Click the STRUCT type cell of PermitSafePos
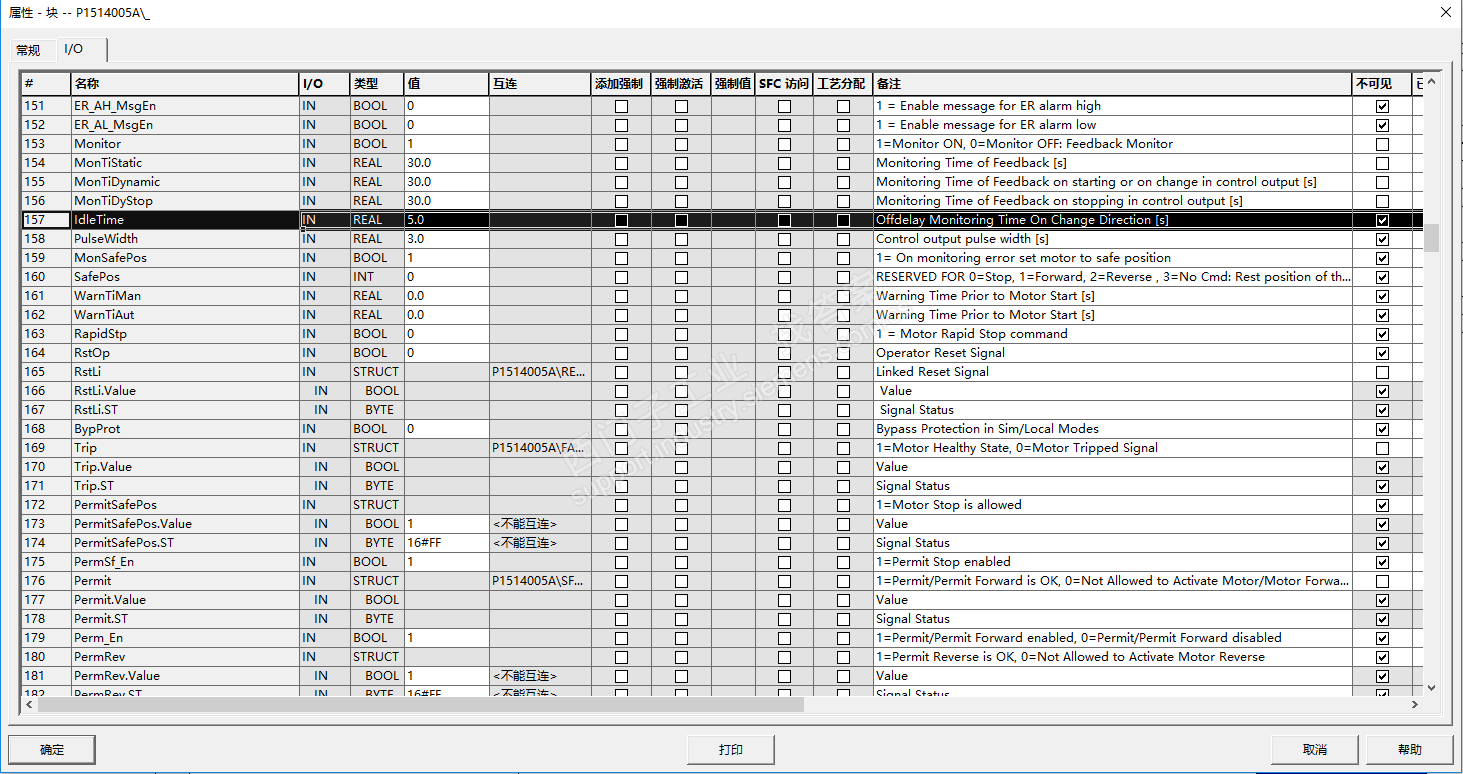Screen dimensions: 1463x774 coord(377,505)
